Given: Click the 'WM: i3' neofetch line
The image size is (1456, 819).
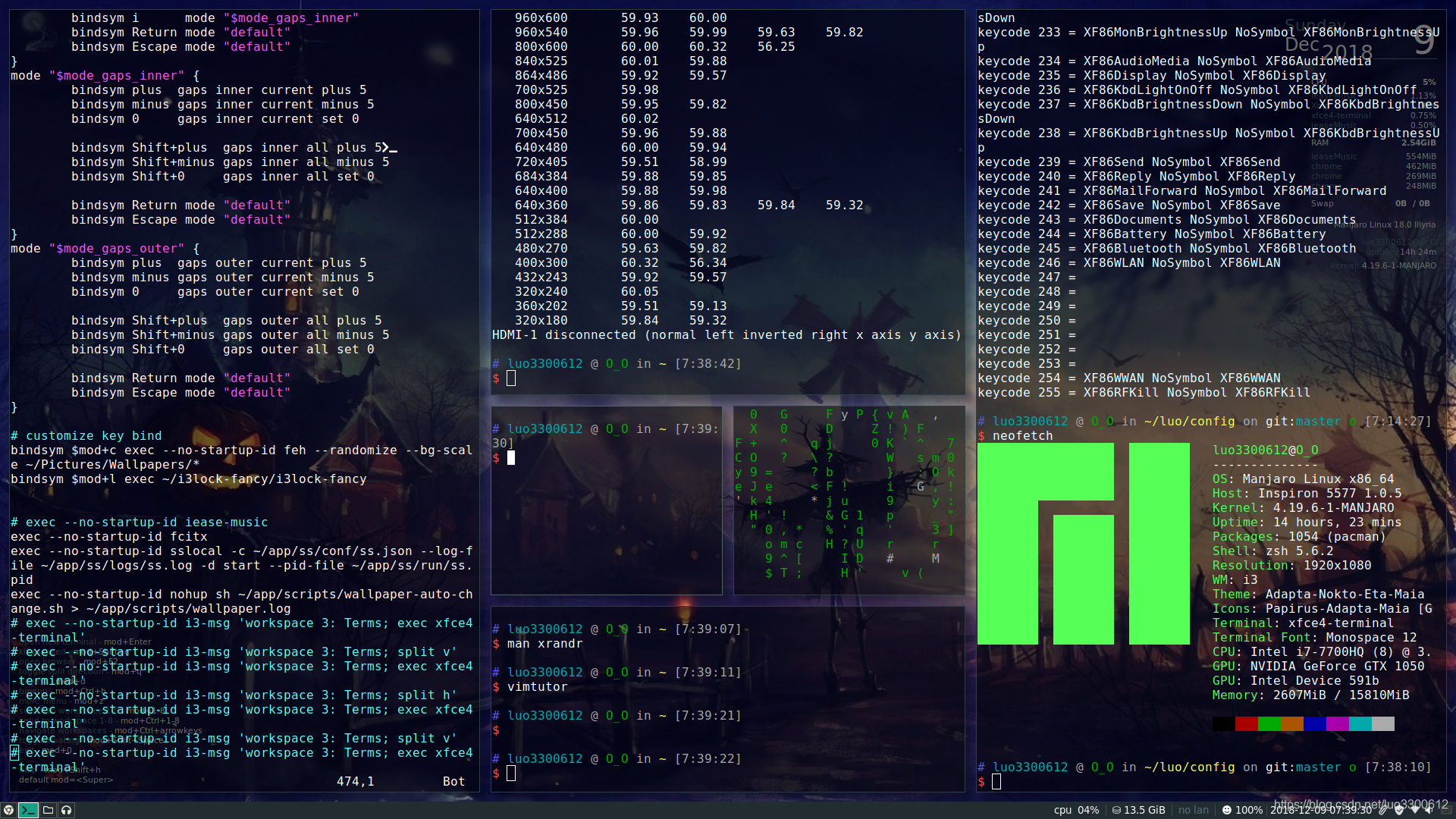Looking at the screenshot, I should [x=1235, y=580].
